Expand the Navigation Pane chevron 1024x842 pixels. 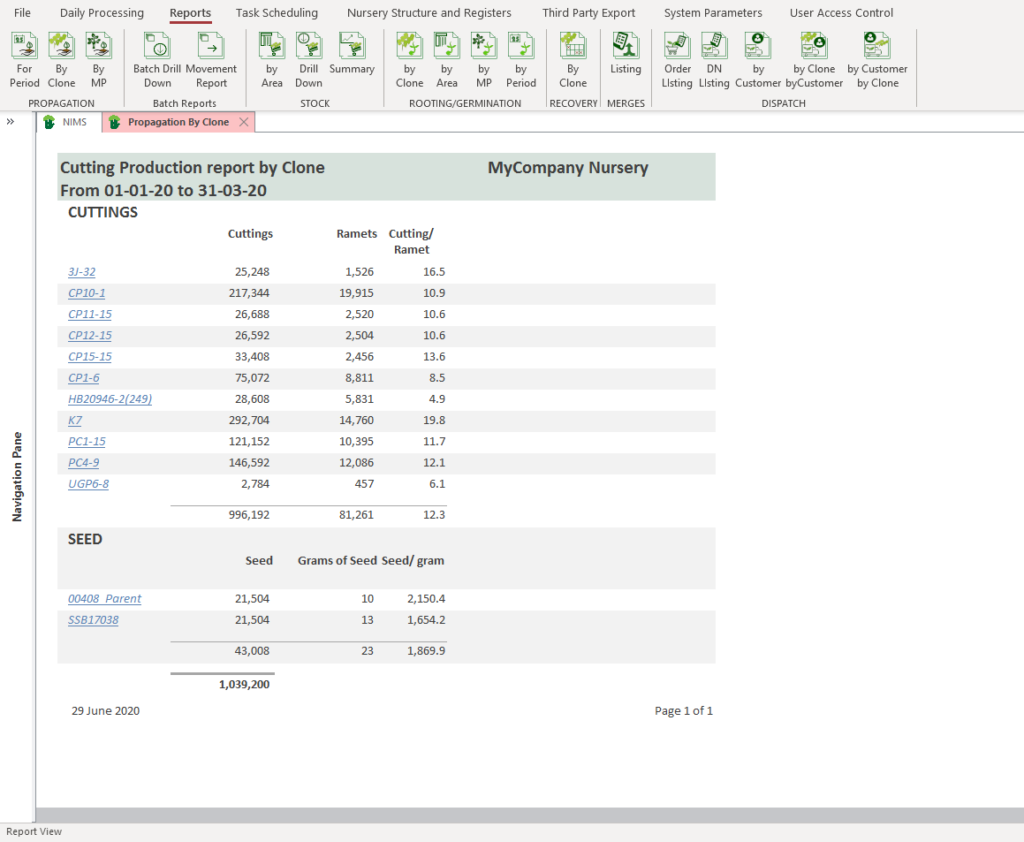point(10,121)
